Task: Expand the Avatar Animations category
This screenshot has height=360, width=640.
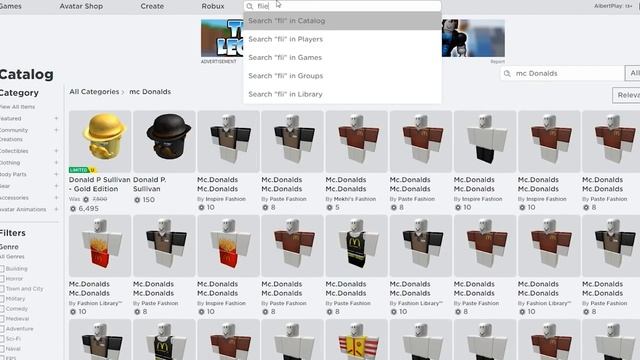Action: pyautogui.click(x=56, y=209)
